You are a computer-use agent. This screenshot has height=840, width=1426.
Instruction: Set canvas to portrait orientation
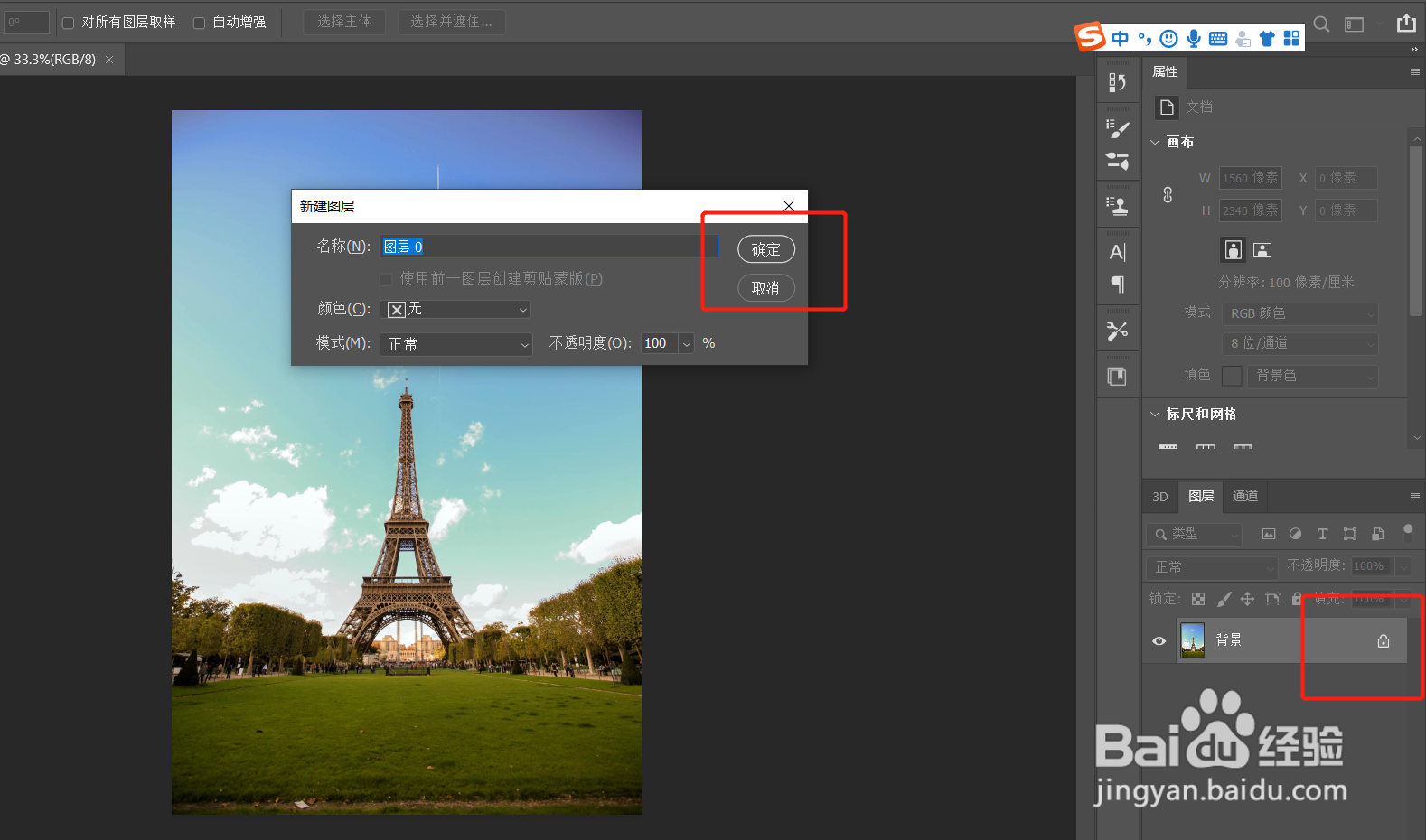click(x=1234, y=250)
